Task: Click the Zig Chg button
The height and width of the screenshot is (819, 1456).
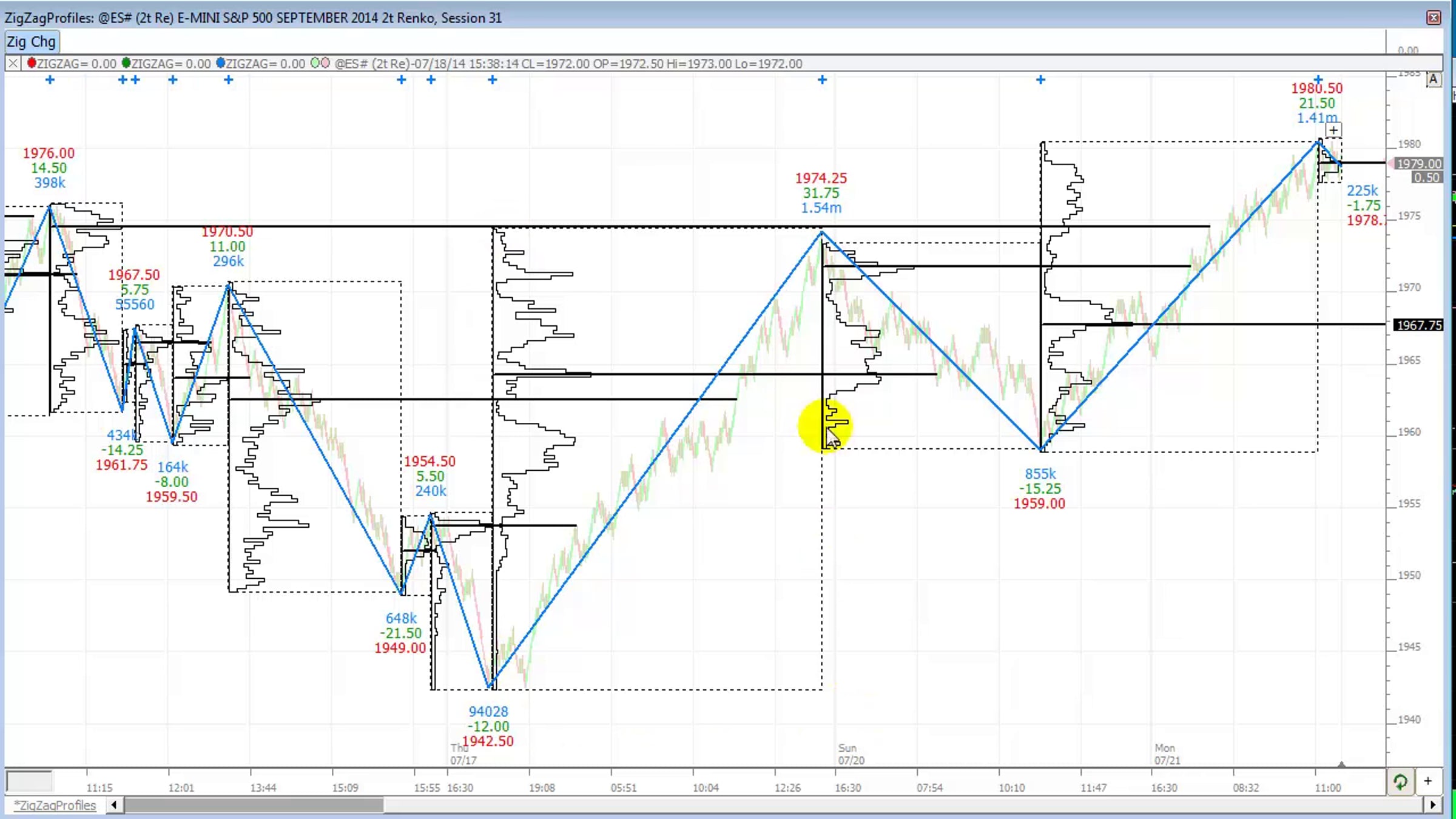Action: pos(32,42)
